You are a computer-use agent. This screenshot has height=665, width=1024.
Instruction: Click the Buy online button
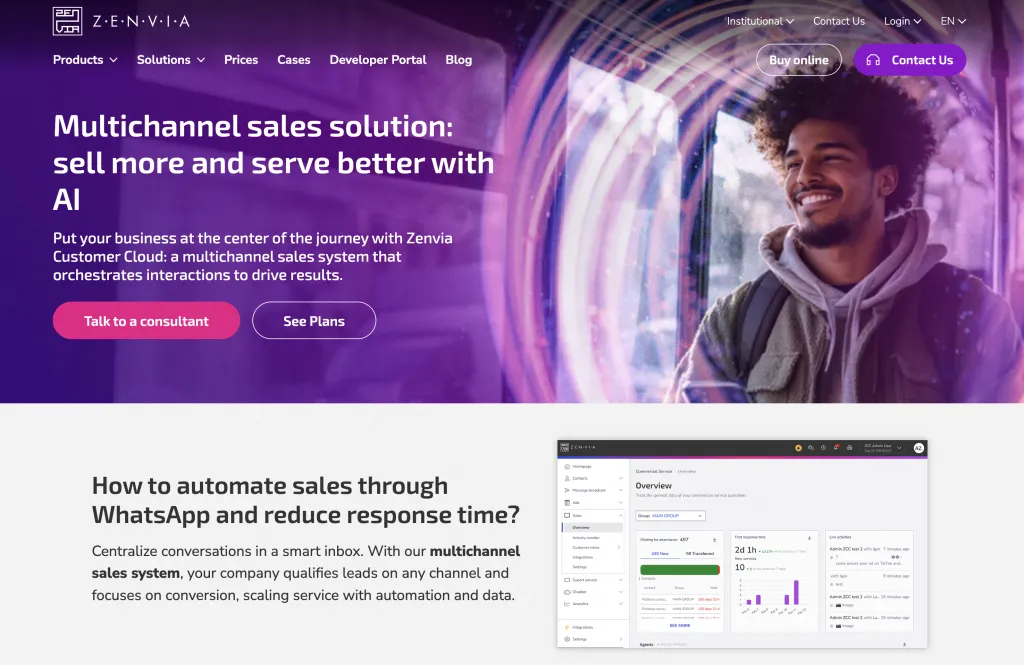(x=799, y=60)
